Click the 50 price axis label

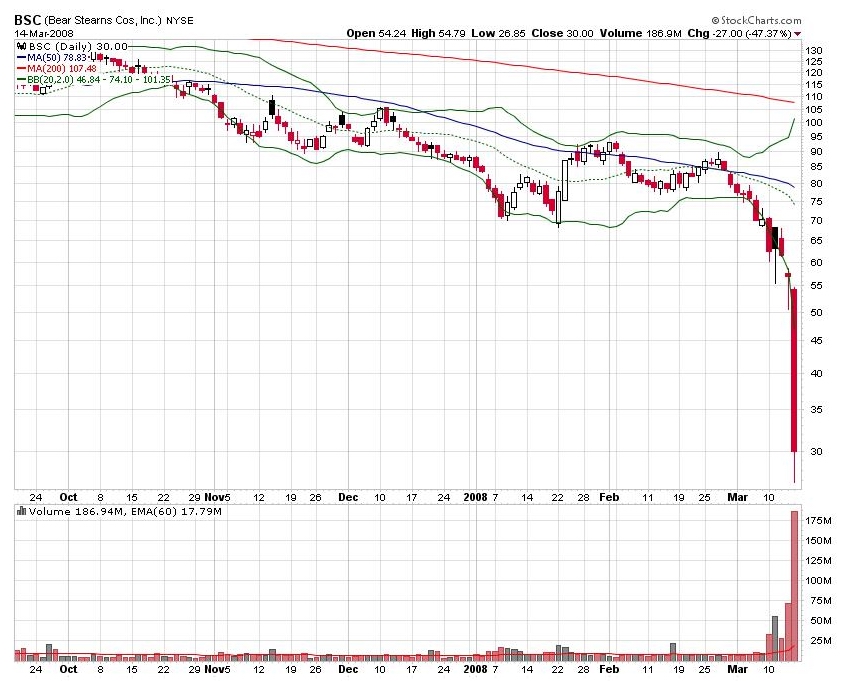click(x=816, y=313)
